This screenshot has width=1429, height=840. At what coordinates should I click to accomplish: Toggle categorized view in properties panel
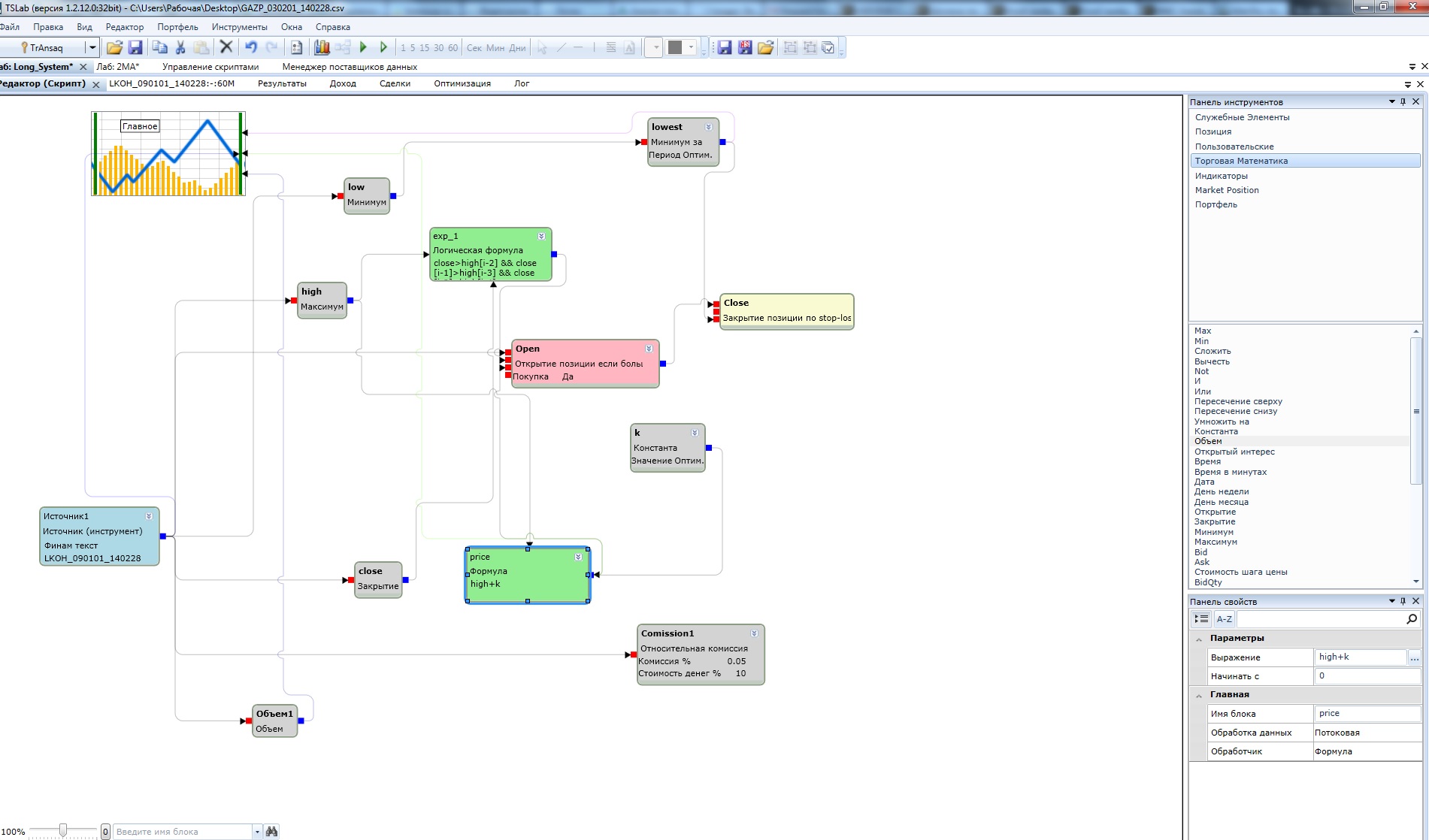(x=1201, y=619)
